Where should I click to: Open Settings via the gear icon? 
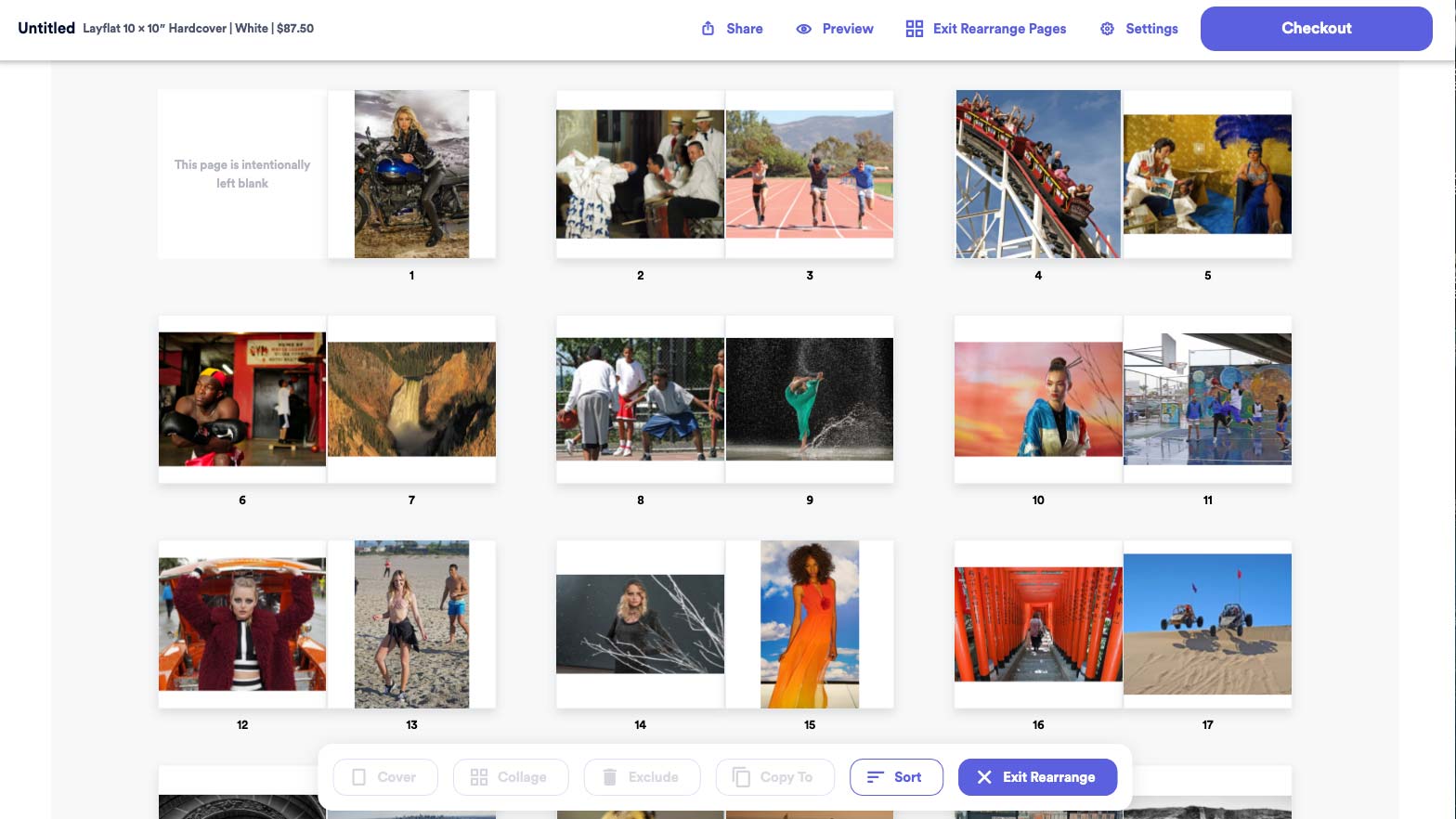click(1107, 29)
